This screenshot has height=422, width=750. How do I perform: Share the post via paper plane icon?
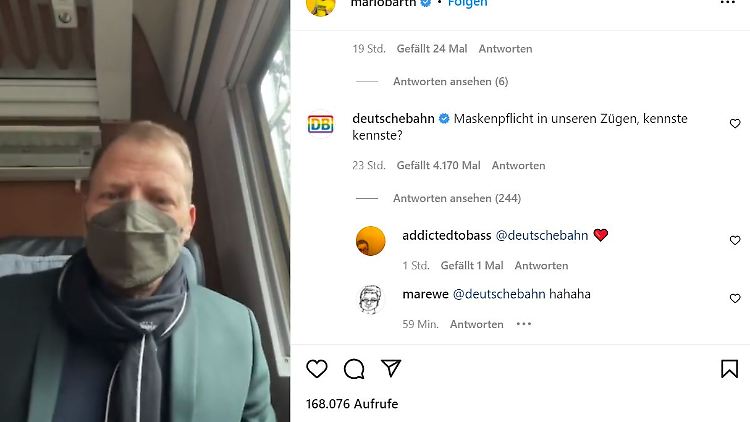[x=391, y=368]
